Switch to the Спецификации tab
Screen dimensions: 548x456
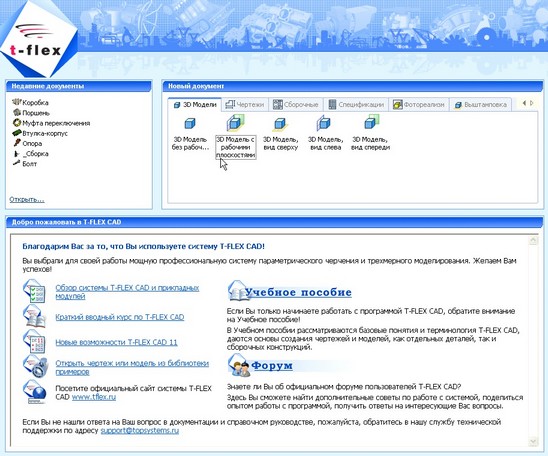click(x=356, y=104)
